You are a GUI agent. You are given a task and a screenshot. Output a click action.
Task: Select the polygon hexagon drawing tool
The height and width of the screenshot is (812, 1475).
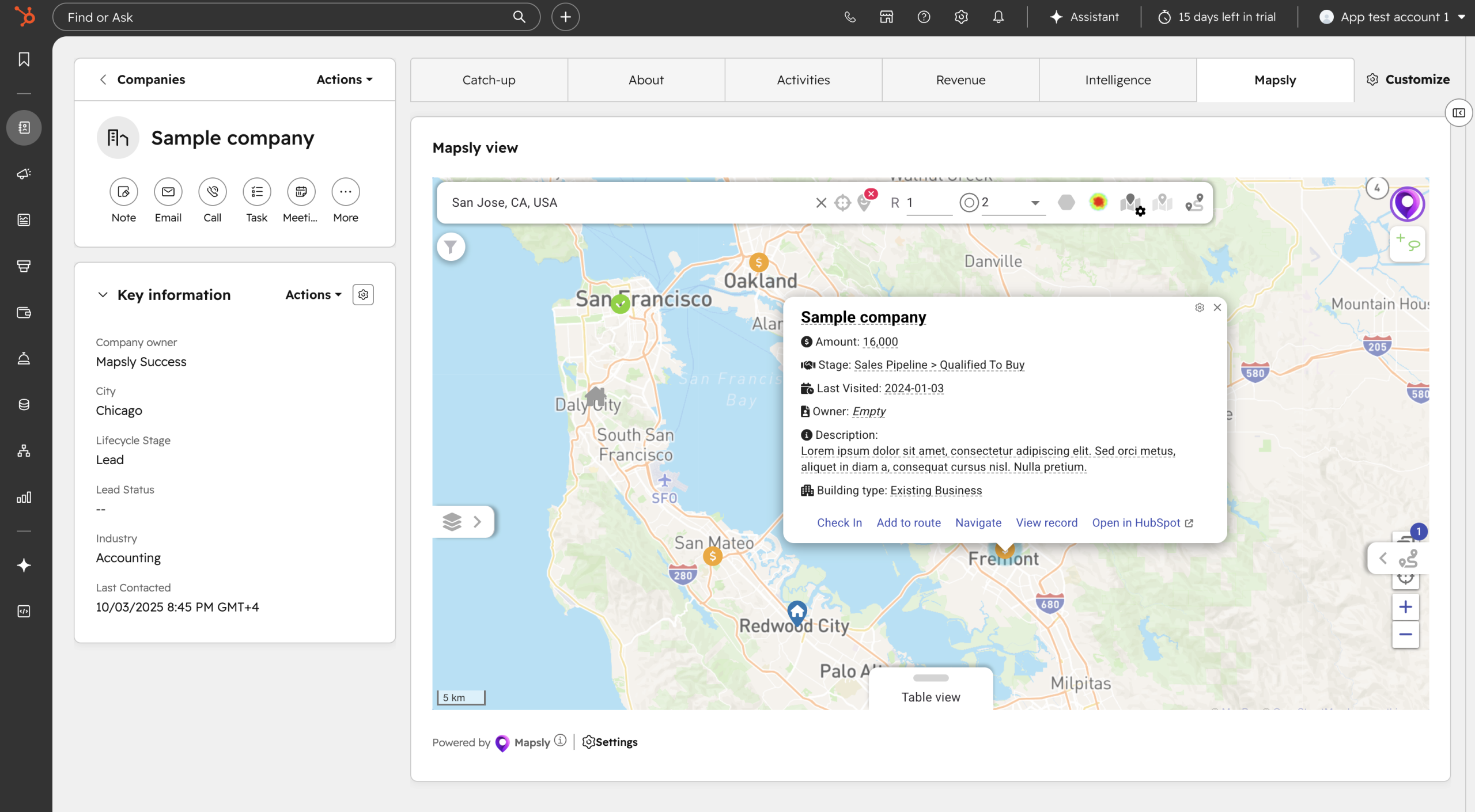pos(1066,202)
